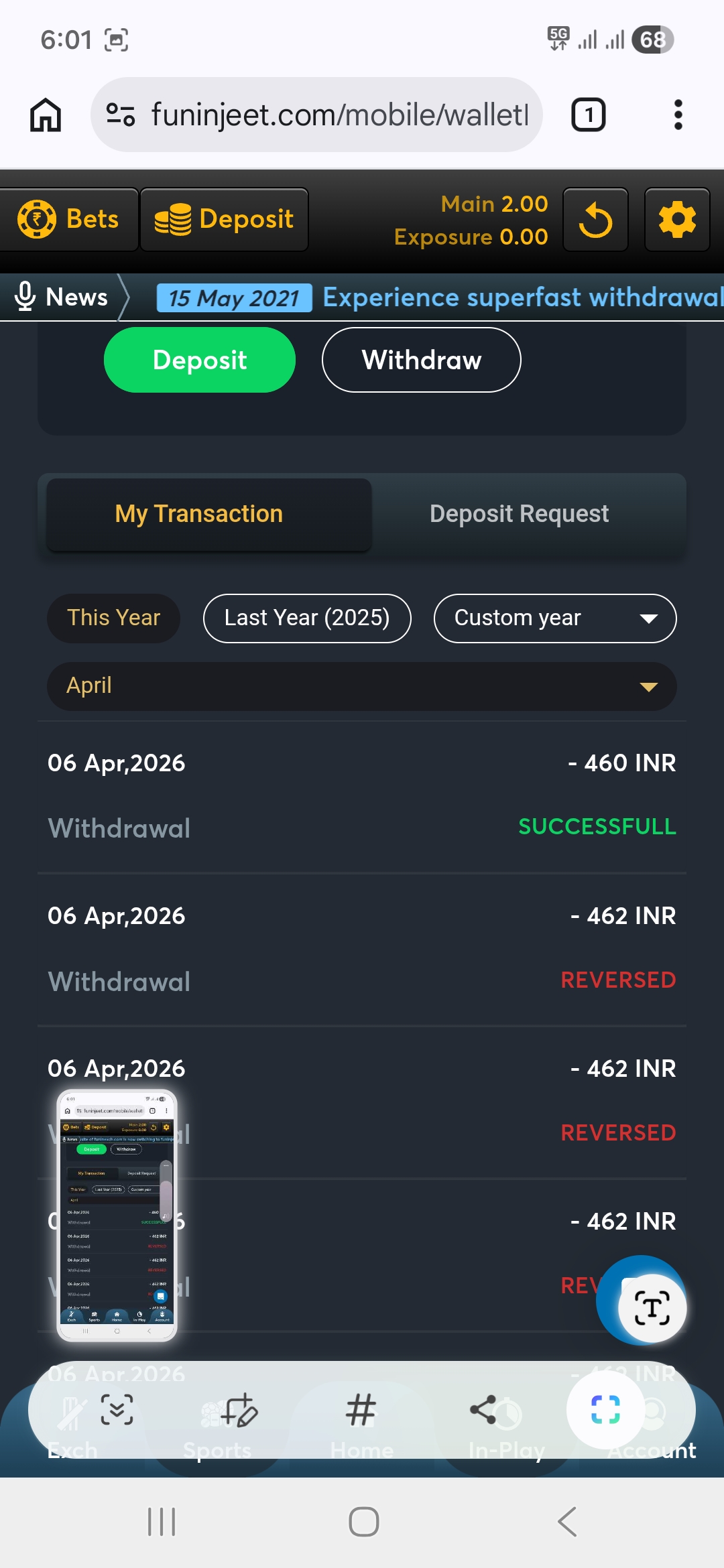Tap the hashtag tag icon
Image resolution: width=724 pixels, height=1568 pixels.
pyautogui.click(x=361, y=1409)
